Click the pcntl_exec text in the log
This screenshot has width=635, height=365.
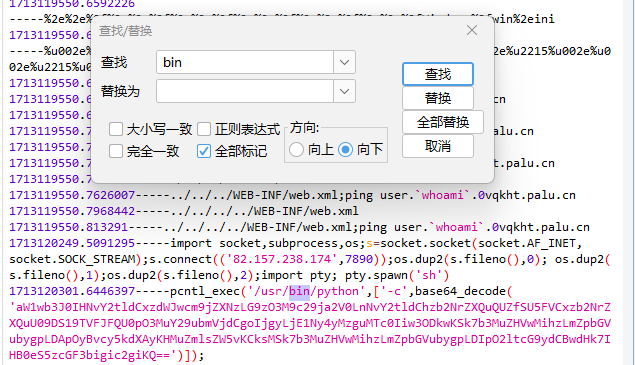(205, 291)
